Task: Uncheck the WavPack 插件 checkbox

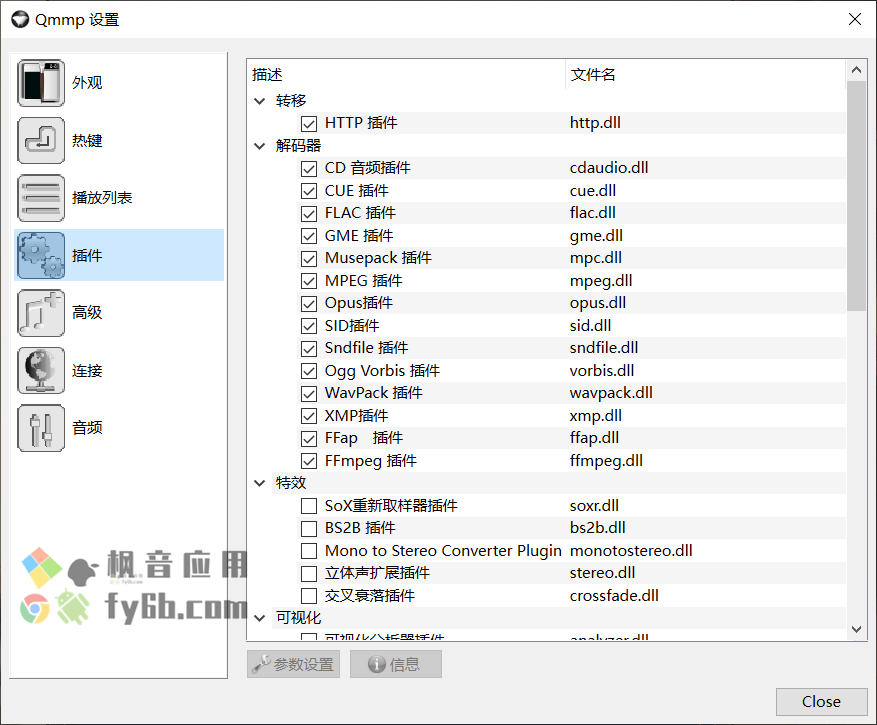Action: click(x=309, y=393)
